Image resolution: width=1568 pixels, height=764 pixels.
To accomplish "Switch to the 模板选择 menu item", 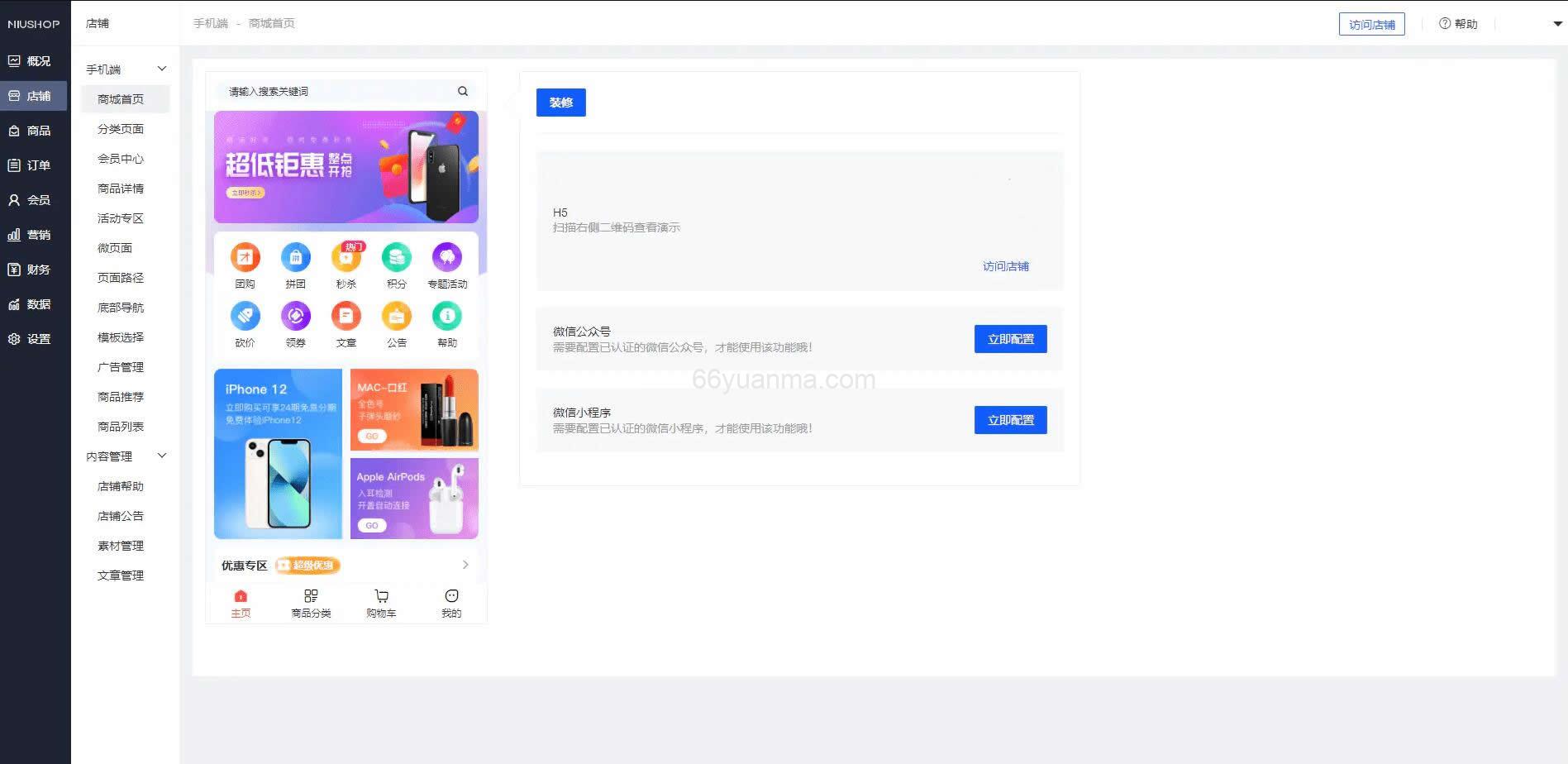I will [122, 337].
